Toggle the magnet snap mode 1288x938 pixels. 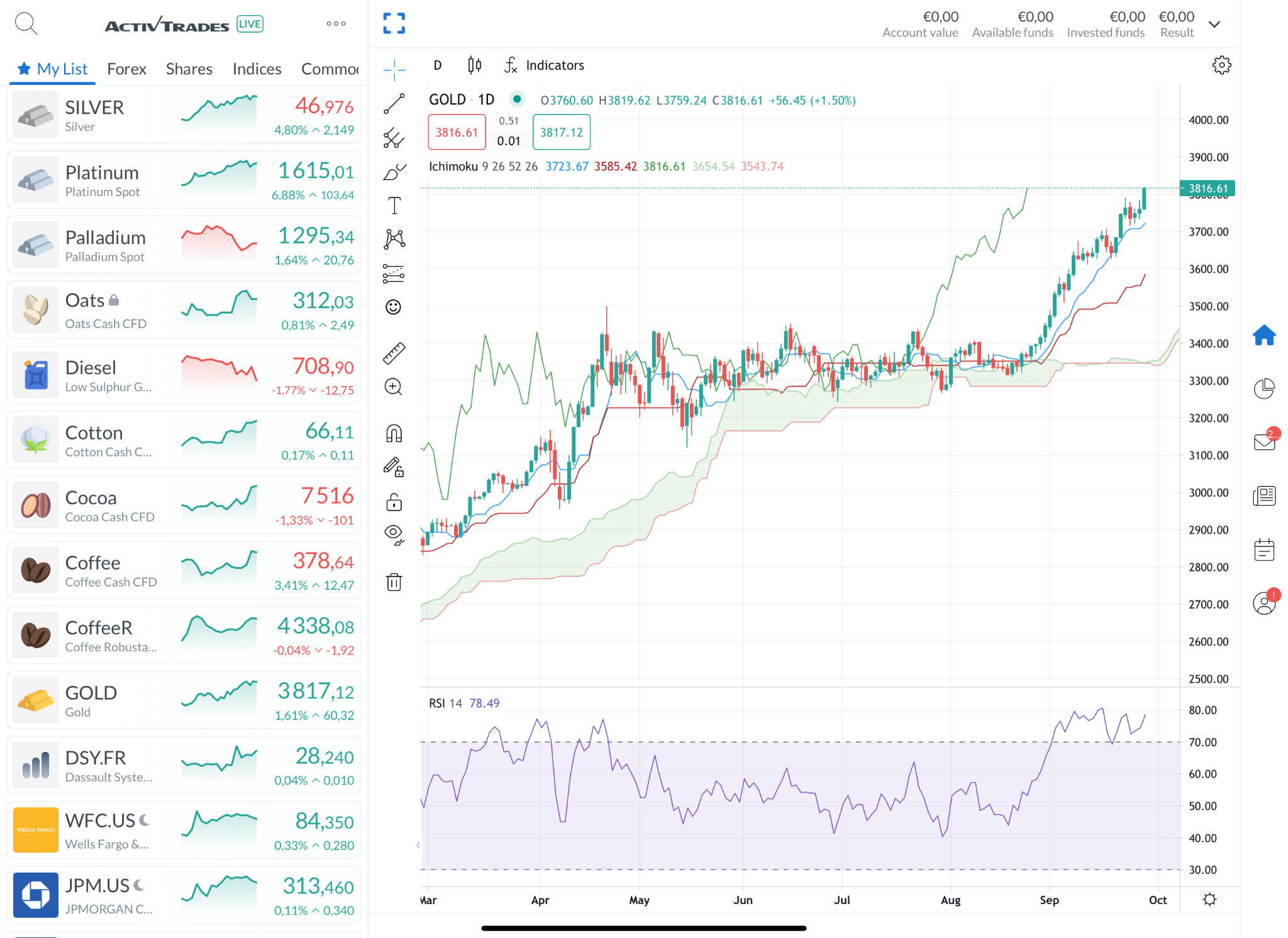(x=394, y=433)
